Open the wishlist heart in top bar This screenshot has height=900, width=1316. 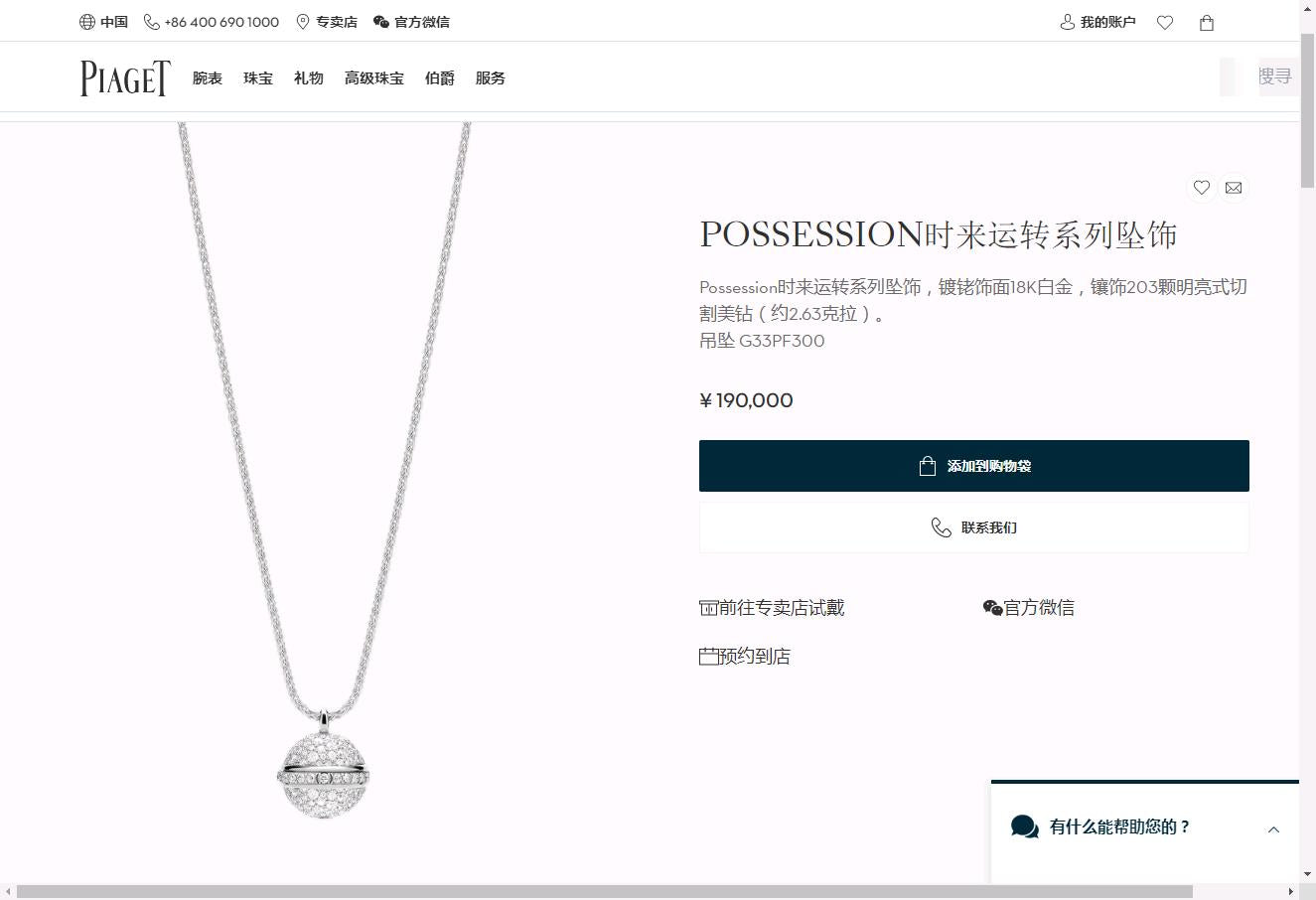pos(1165,22)
